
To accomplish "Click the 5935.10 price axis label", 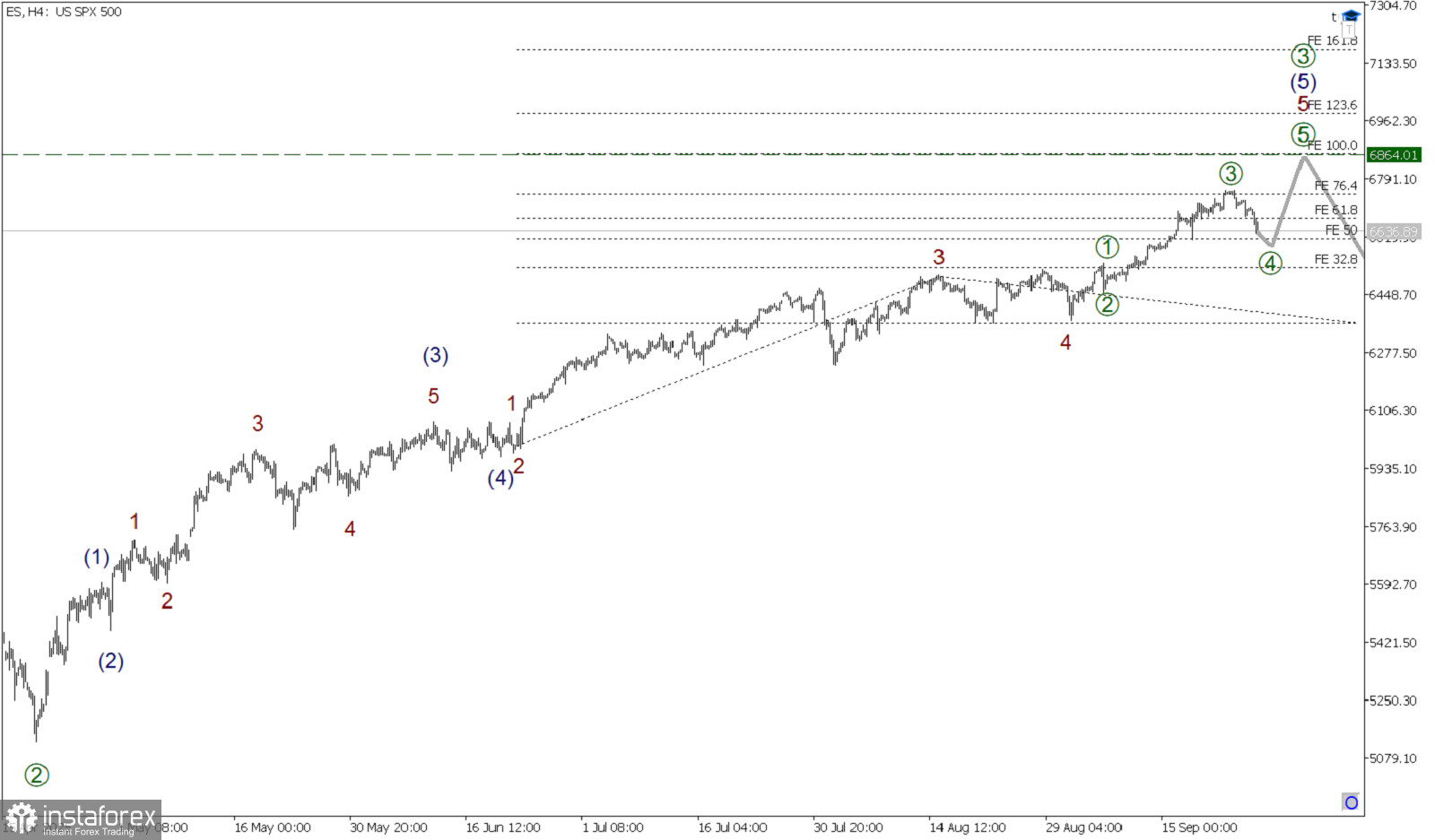I will (x=1393, y=469).
